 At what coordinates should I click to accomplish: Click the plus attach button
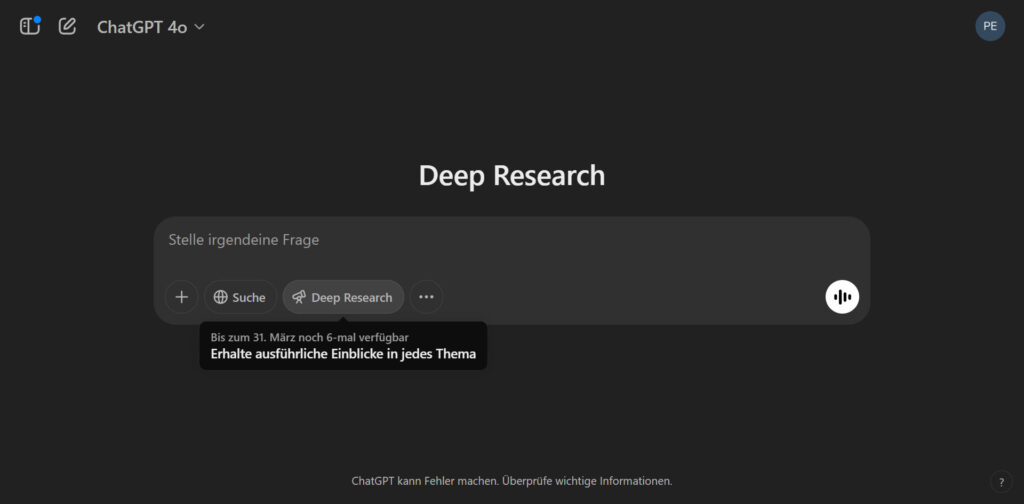[x=182, y=297]
